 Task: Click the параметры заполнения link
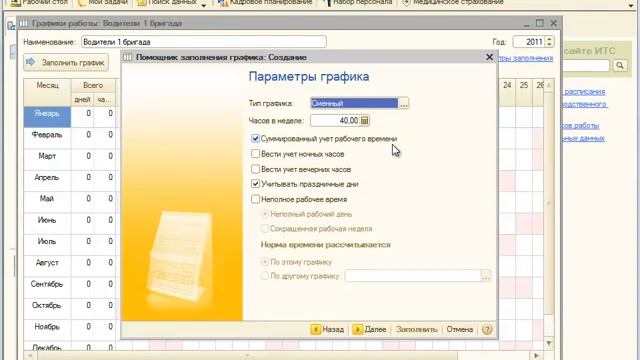[x=526, y=58]
